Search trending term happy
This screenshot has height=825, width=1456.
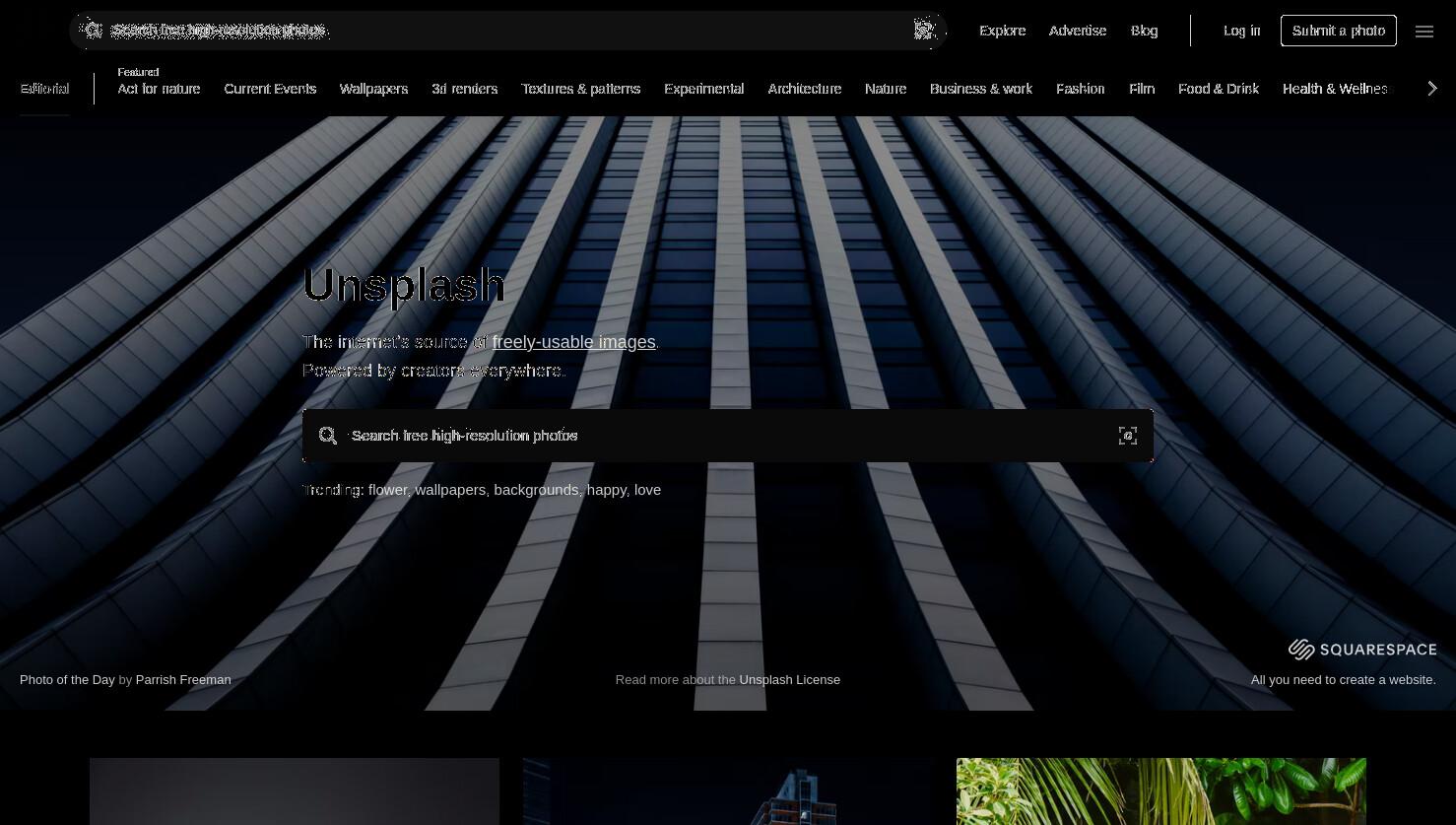(x=607, y=490)
